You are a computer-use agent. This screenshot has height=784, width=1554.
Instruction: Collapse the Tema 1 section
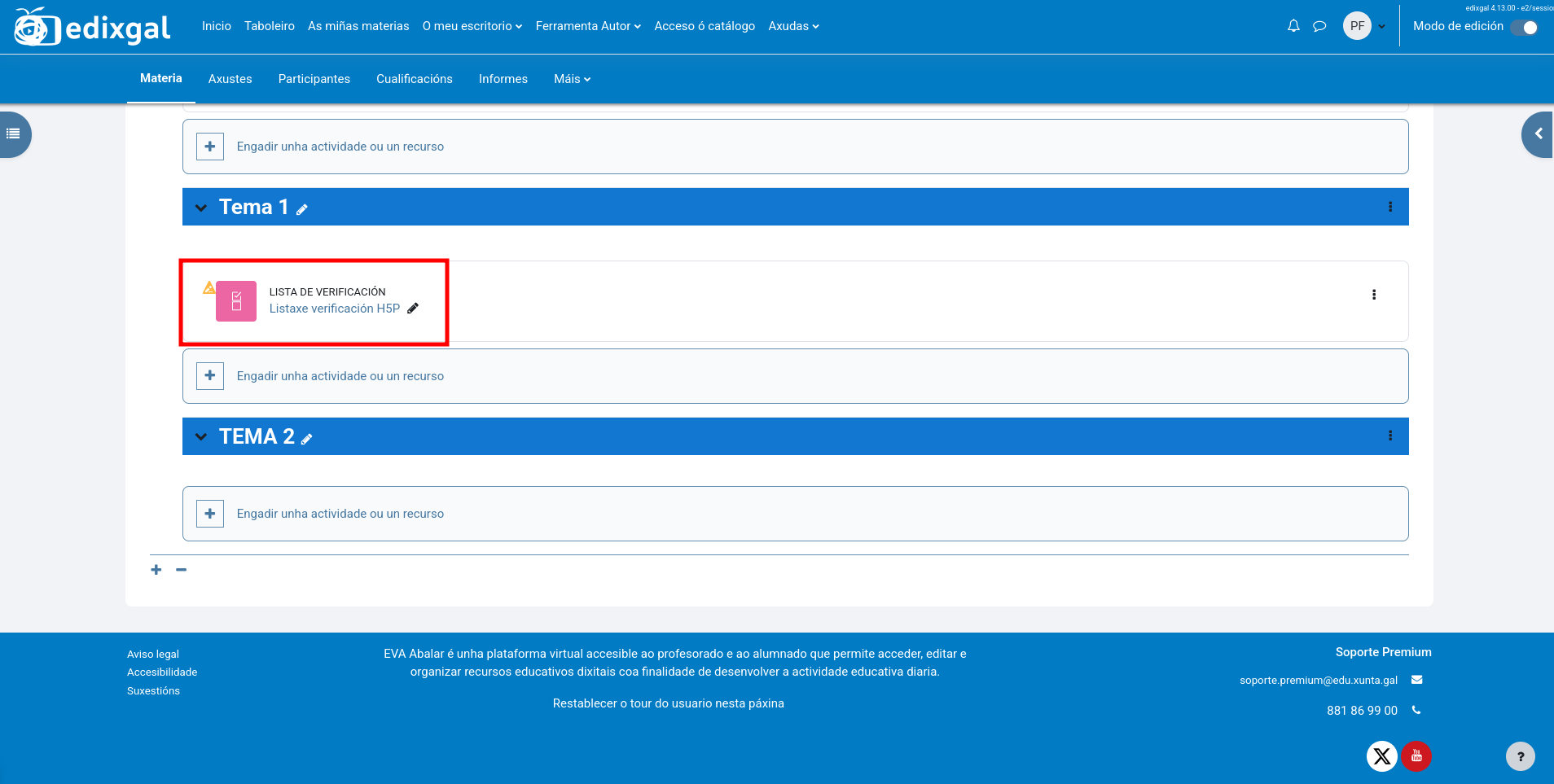coord(201,208)
